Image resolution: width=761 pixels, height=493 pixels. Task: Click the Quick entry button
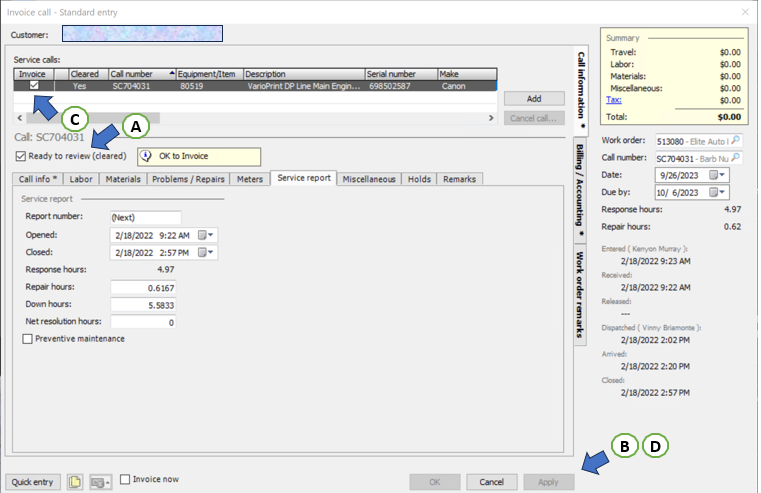pos(33,482)
